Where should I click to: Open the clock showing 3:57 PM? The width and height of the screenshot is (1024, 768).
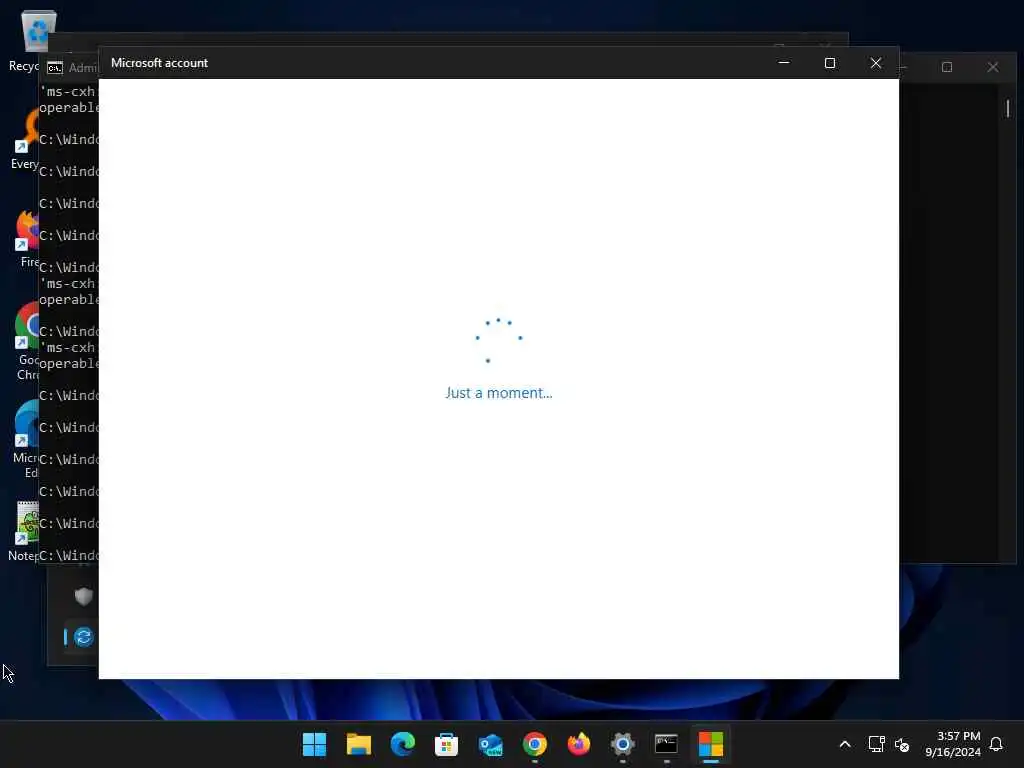click(x=953, y=744)
